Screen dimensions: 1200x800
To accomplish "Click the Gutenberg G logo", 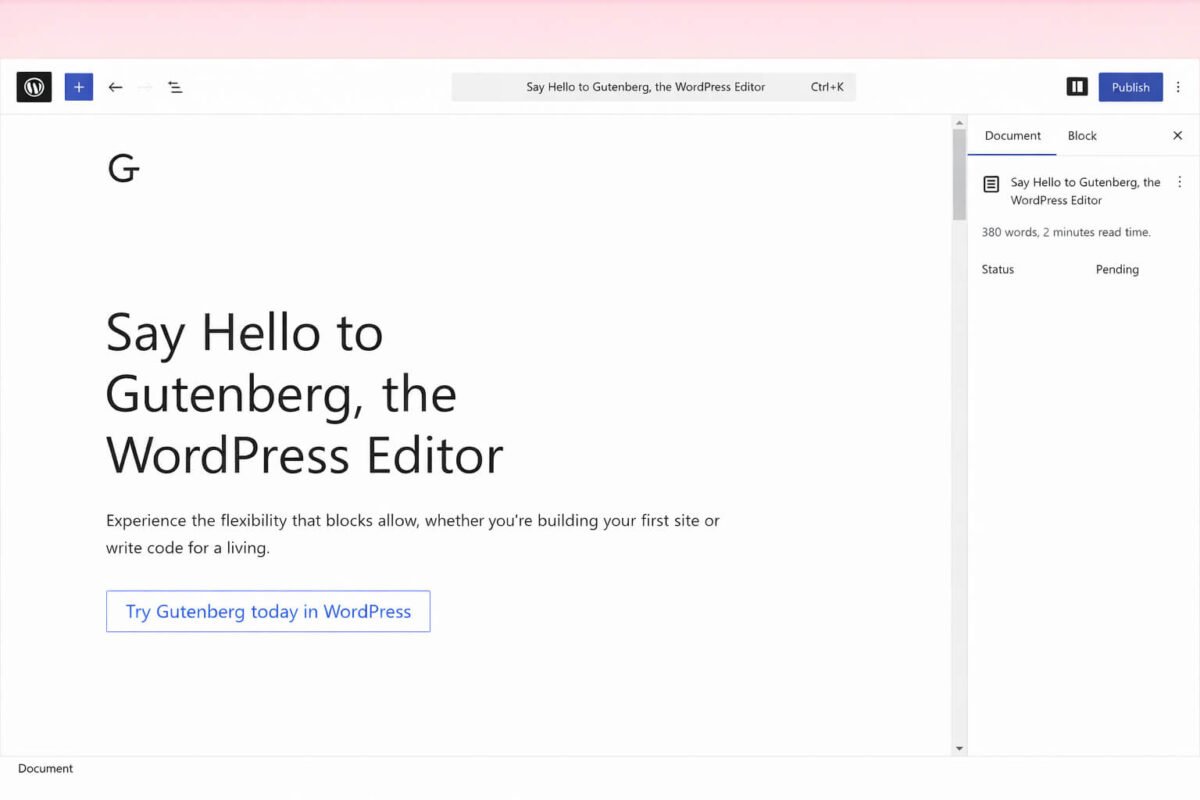I will 123,168.
